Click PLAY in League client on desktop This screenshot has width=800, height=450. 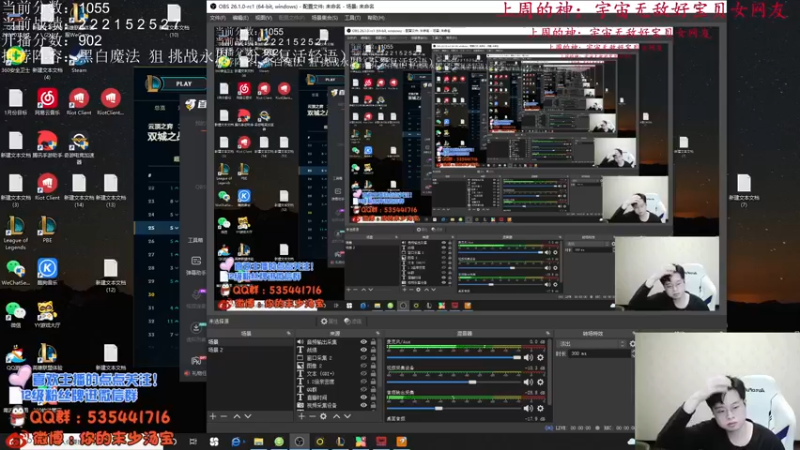pos(184,84)
